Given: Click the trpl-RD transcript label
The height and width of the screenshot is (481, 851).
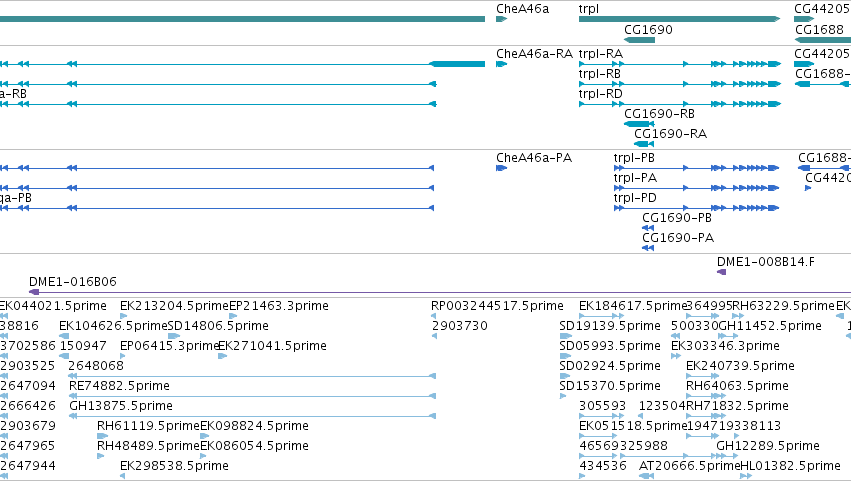Looking at the screenshot, I should 601,94.
